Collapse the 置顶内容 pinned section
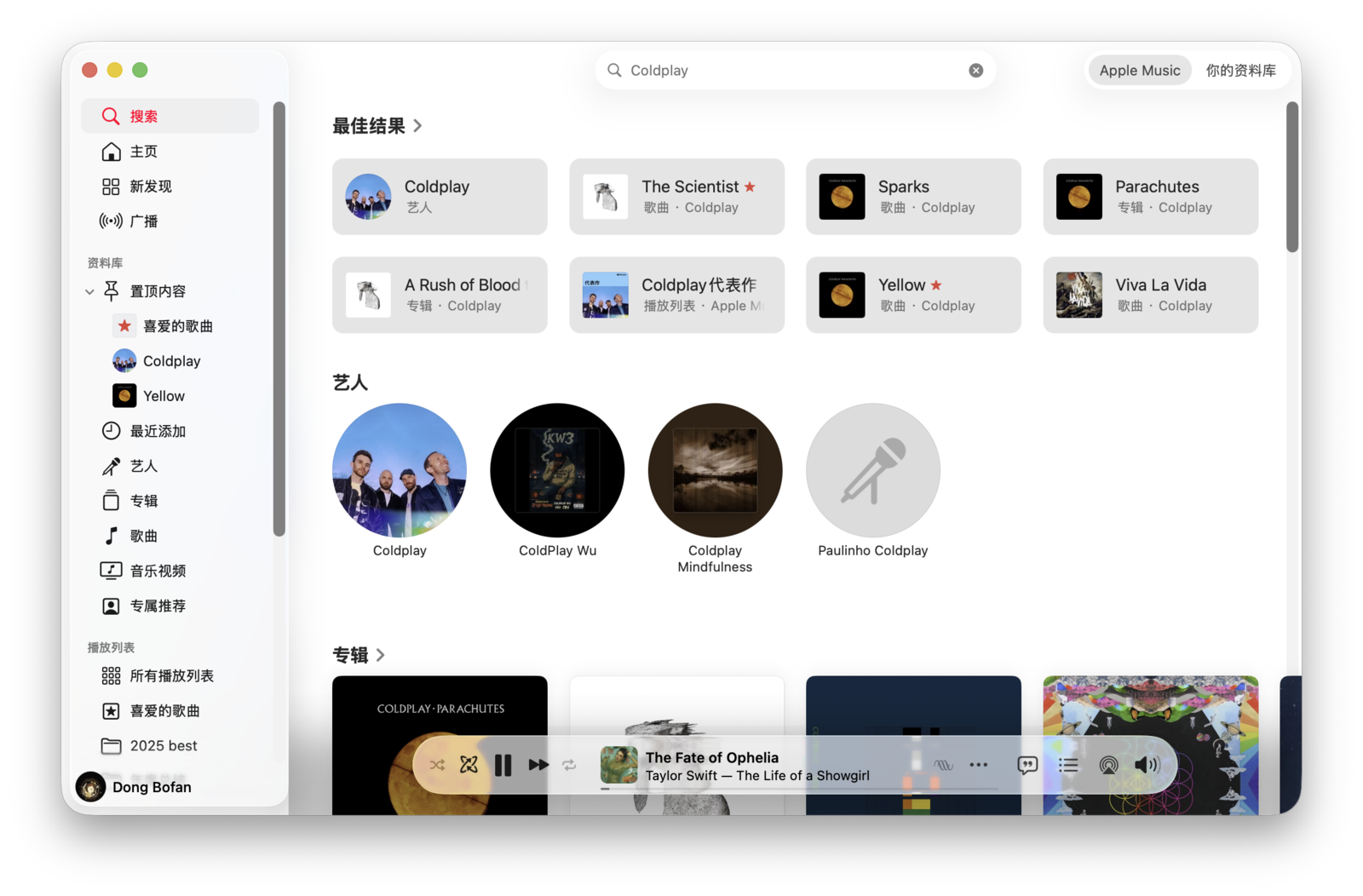This screenshot has height=896, width=1363. pos(89,292)
